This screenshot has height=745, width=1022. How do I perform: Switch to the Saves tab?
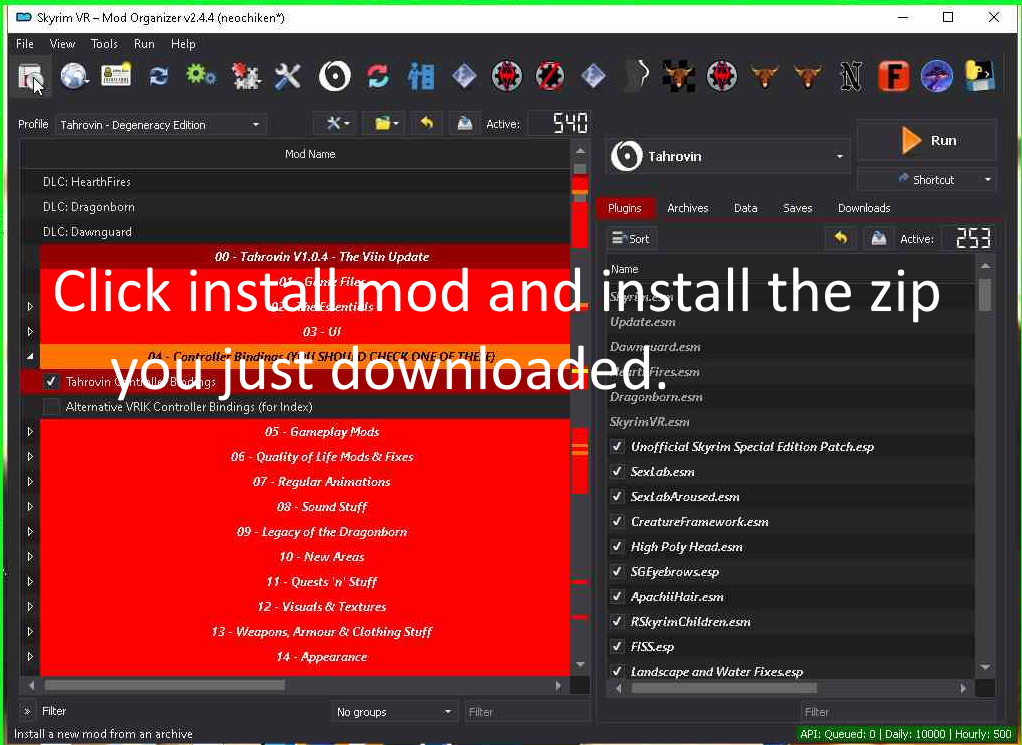pyautogui.click(x=798, y=208)
